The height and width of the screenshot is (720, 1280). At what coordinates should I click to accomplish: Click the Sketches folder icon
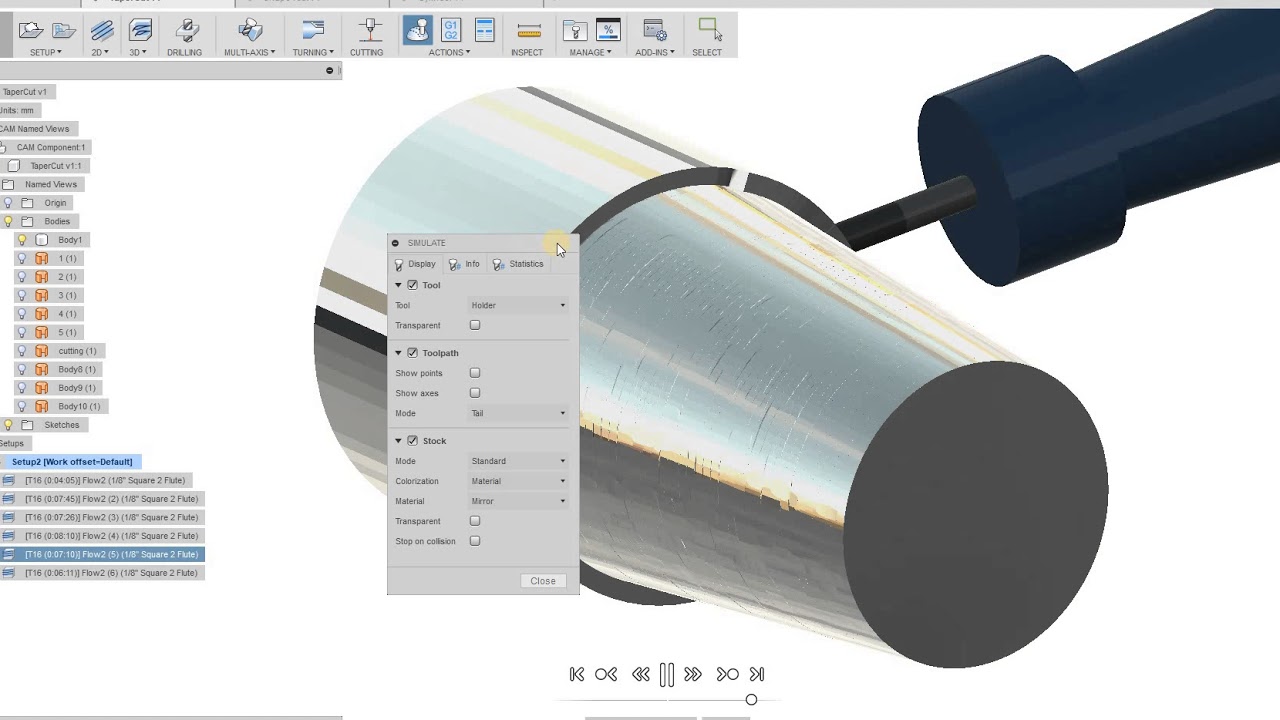[x=27, y=425]
